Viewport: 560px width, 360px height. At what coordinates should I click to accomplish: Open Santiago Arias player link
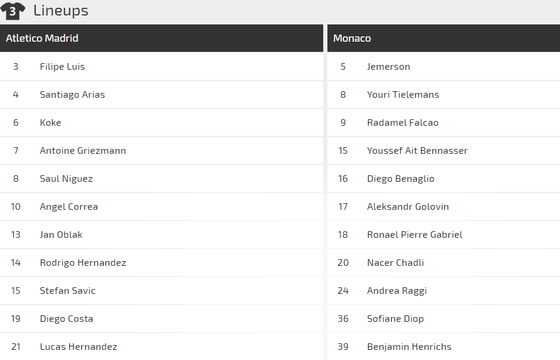tap(72, 95)
